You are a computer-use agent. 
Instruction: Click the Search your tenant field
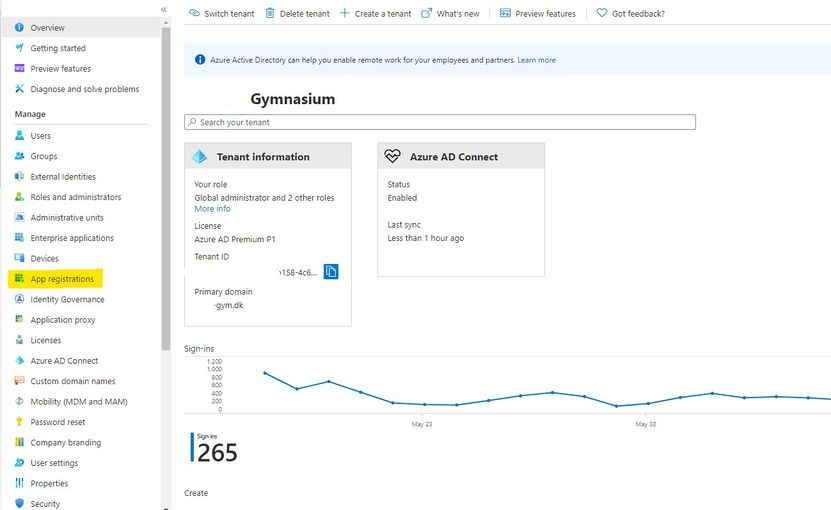(x=440, y=122)
